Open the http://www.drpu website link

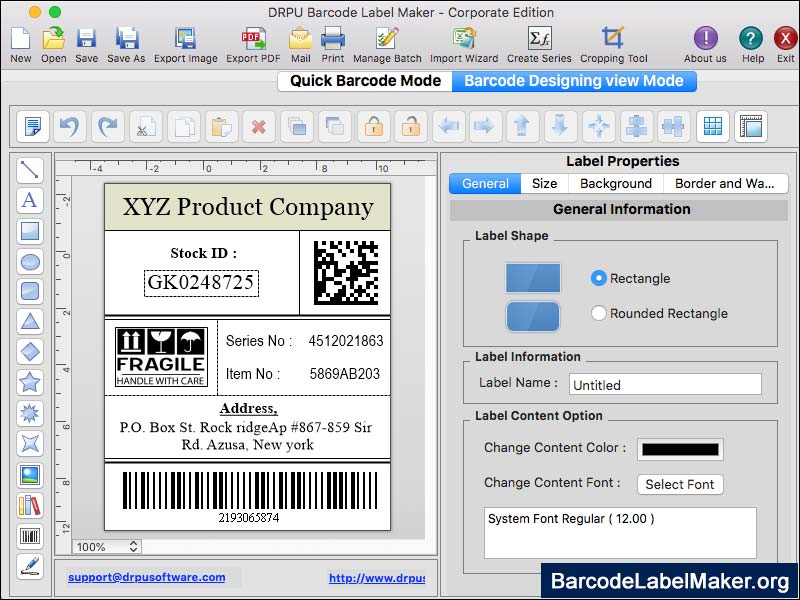(377, 578)
